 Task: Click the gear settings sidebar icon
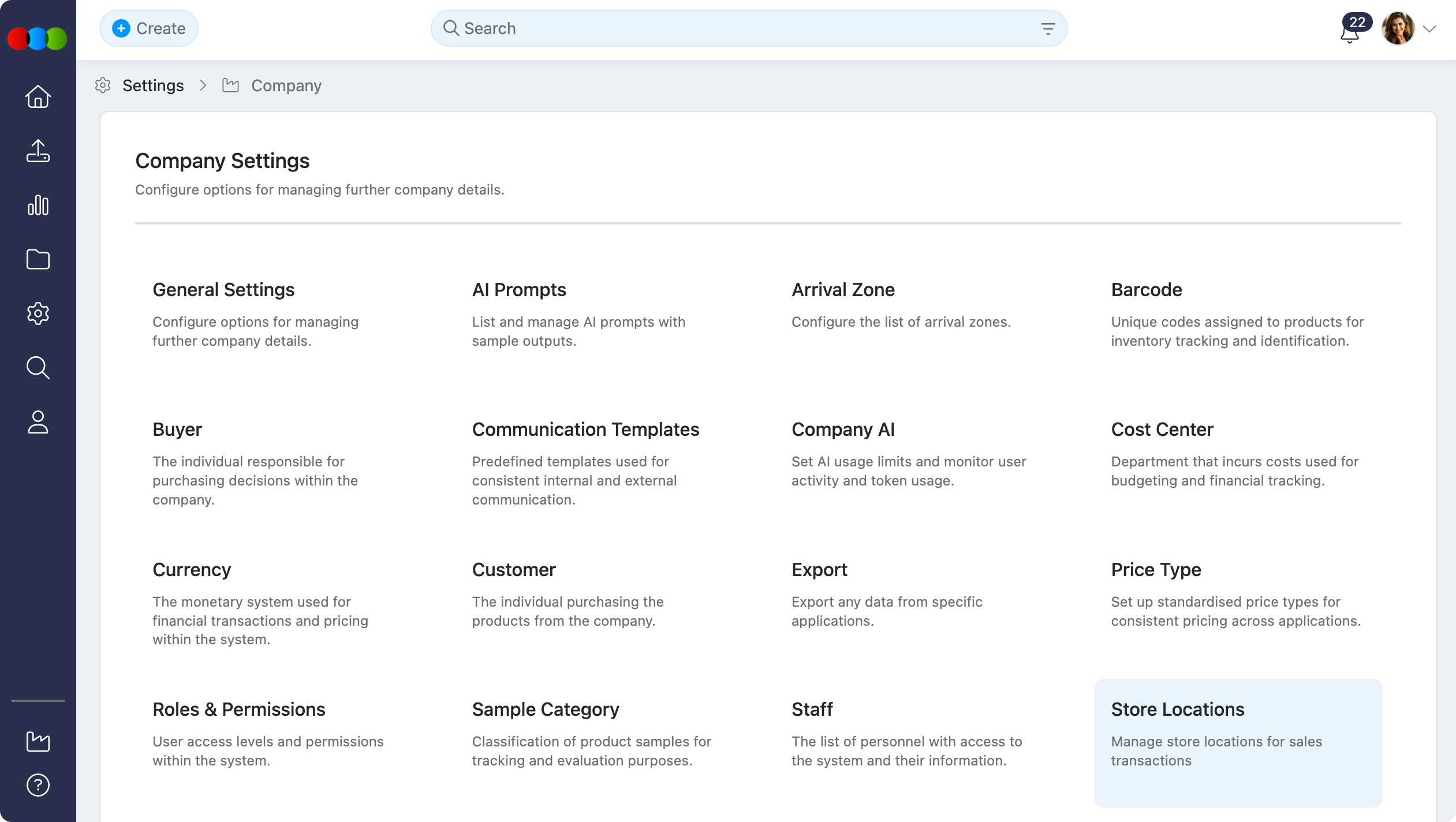38,313
